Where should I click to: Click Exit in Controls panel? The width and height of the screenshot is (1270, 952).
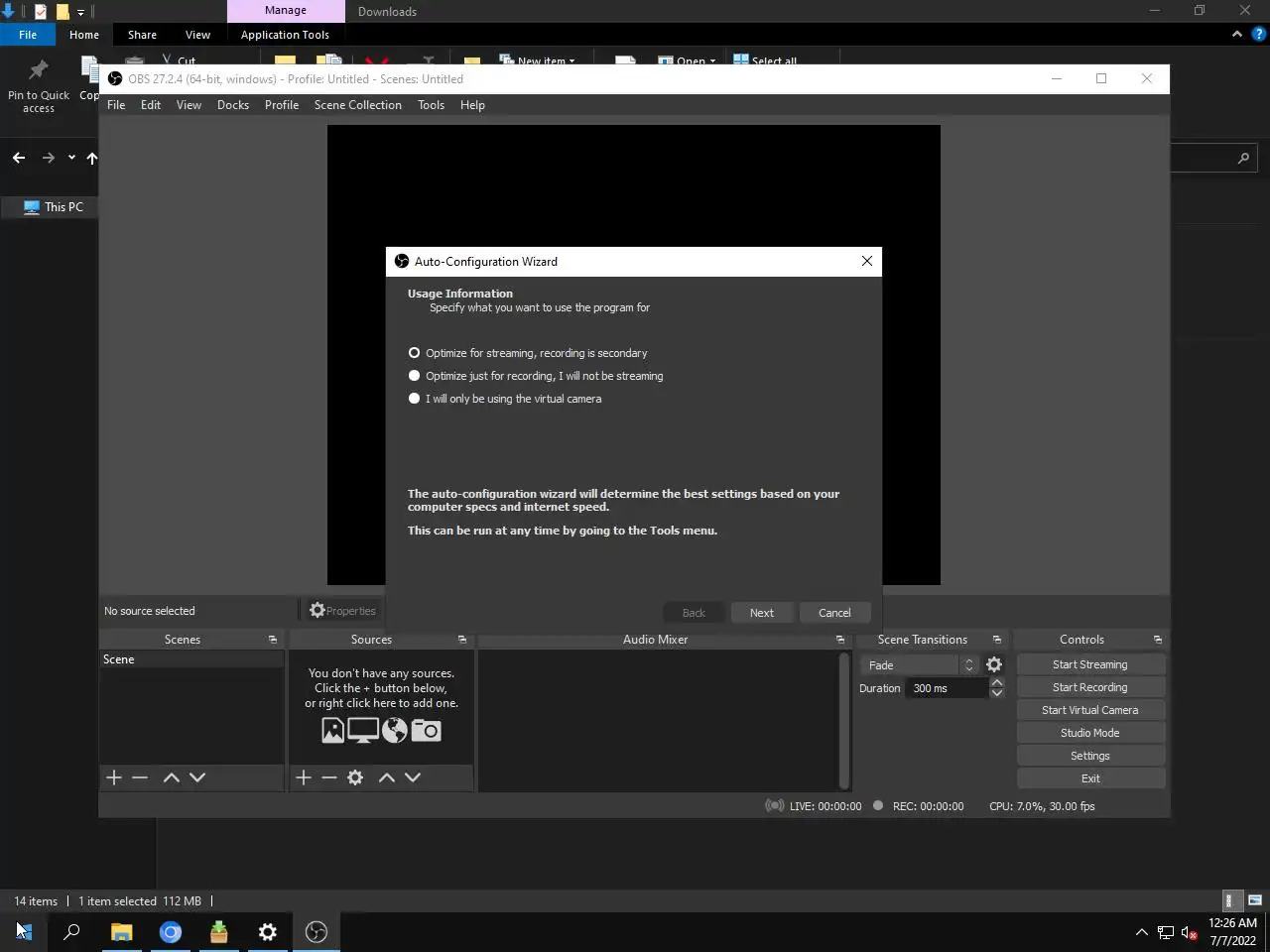(1089, 778)
